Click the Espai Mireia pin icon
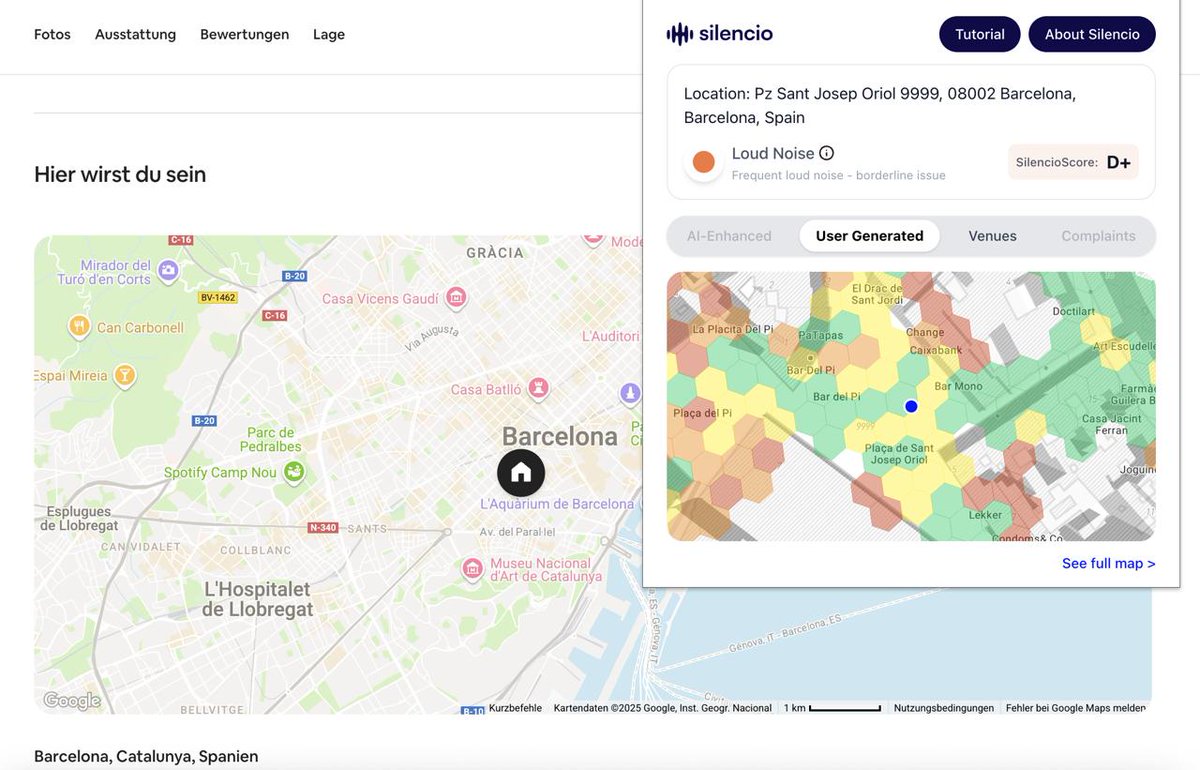Screen dimensions: 1200x770 pos(124,375)
